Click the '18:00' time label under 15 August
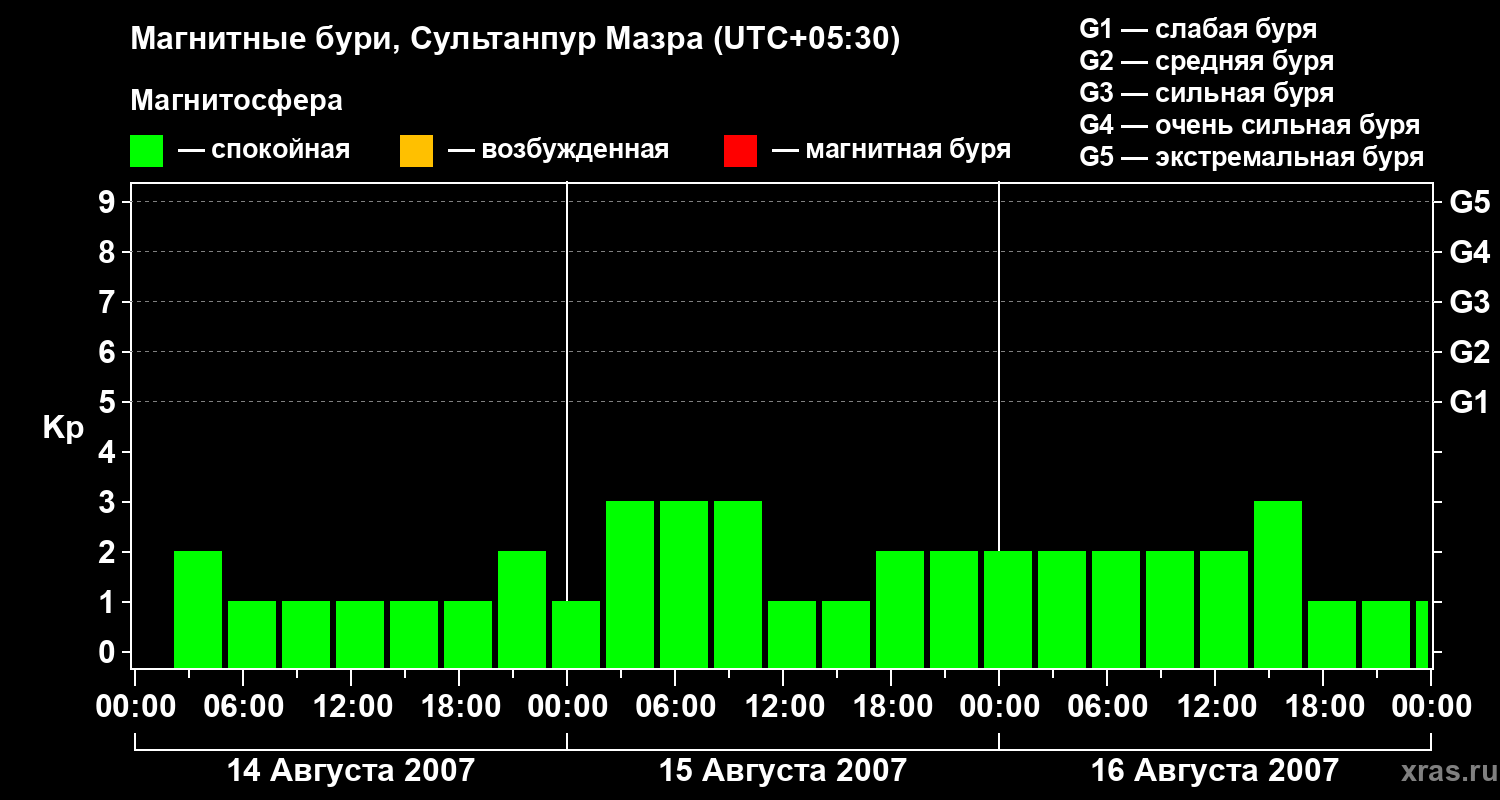Screen dimensions: 1500x800 pos(891,707)
